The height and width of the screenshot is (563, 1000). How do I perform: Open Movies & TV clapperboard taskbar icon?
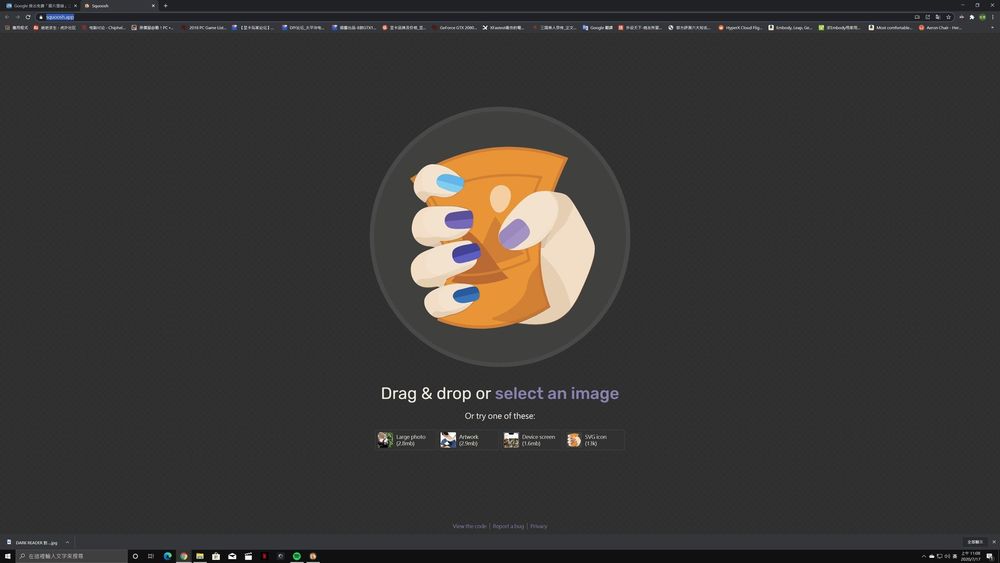[x=249, y=556]
